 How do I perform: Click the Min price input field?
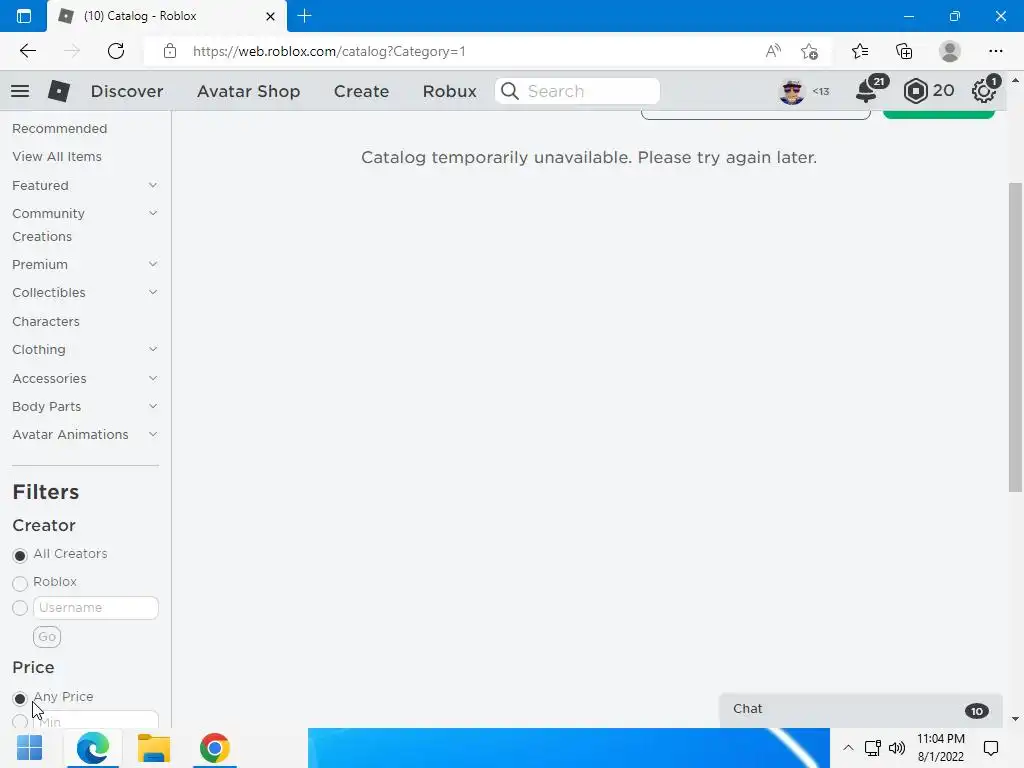[x=96, y=720]
